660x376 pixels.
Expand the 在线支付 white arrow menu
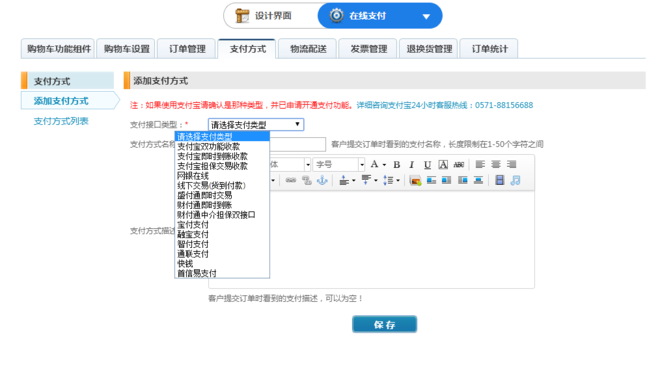(426, 16)
